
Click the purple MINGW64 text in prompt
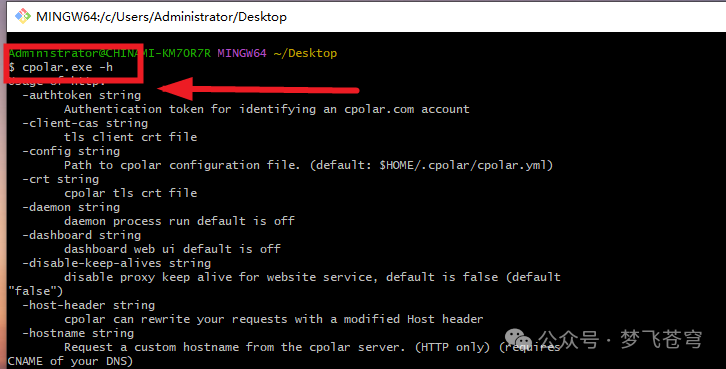coord(242,53)
